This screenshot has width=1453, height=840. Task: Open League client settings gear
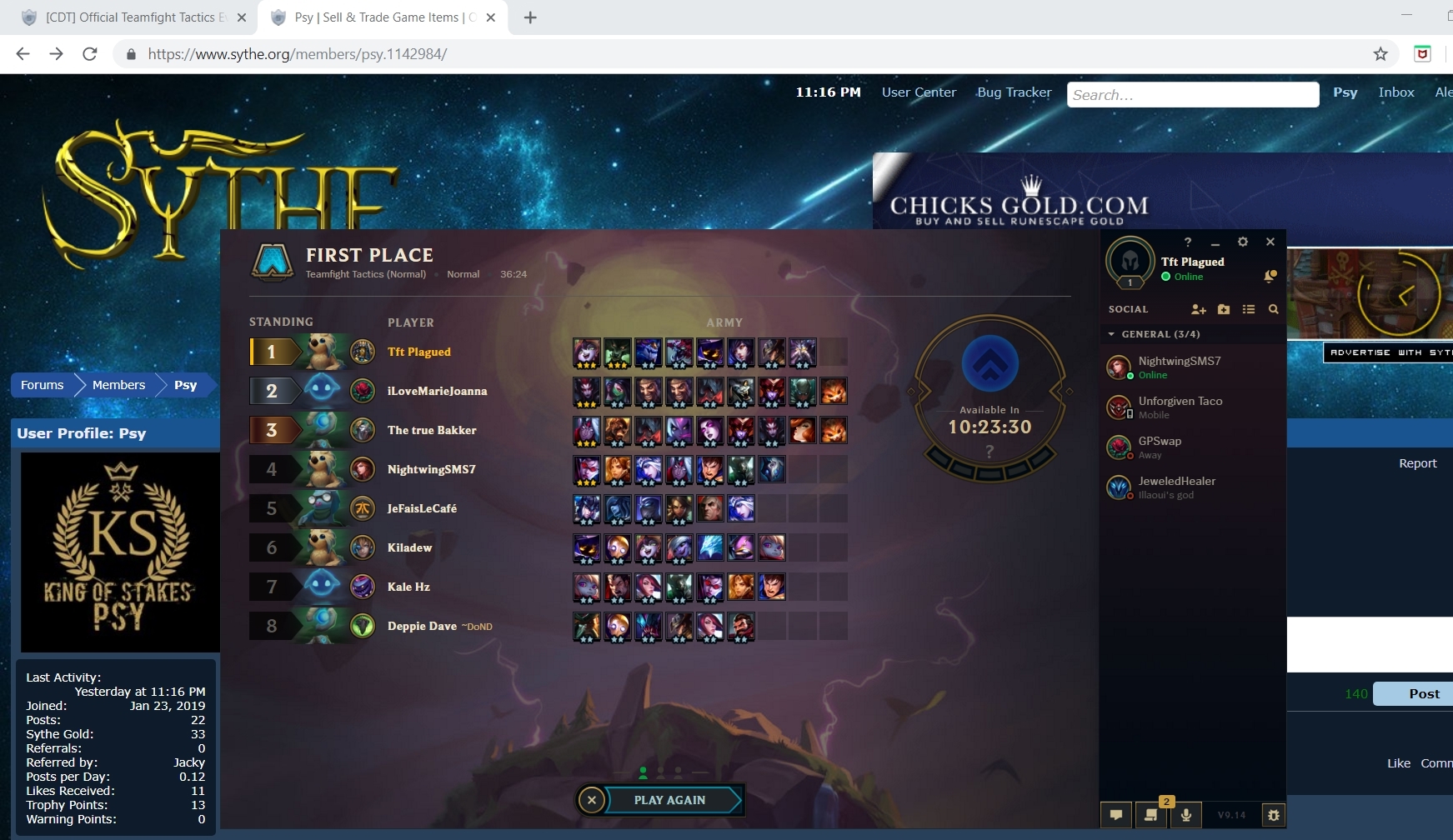(1243, 242)
